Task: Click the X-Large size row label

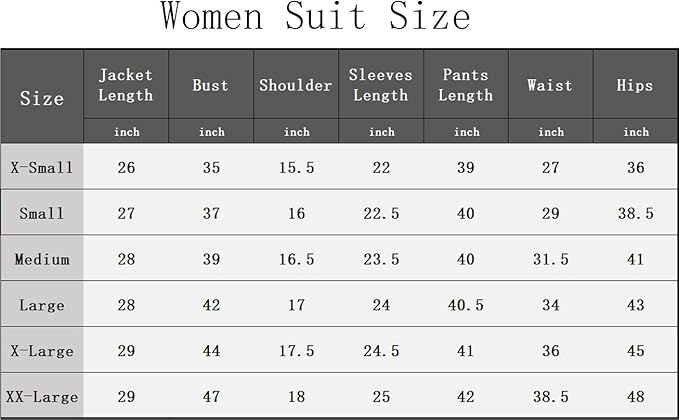Action: pos(42,351)
